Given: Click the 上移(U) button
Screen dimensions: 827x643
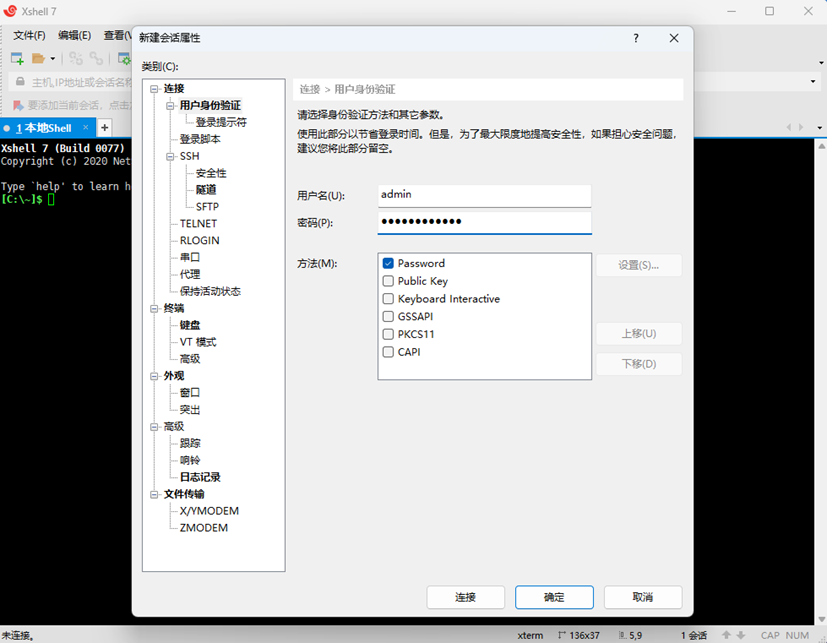Looking at the screenshot, I should click(639, 333).
